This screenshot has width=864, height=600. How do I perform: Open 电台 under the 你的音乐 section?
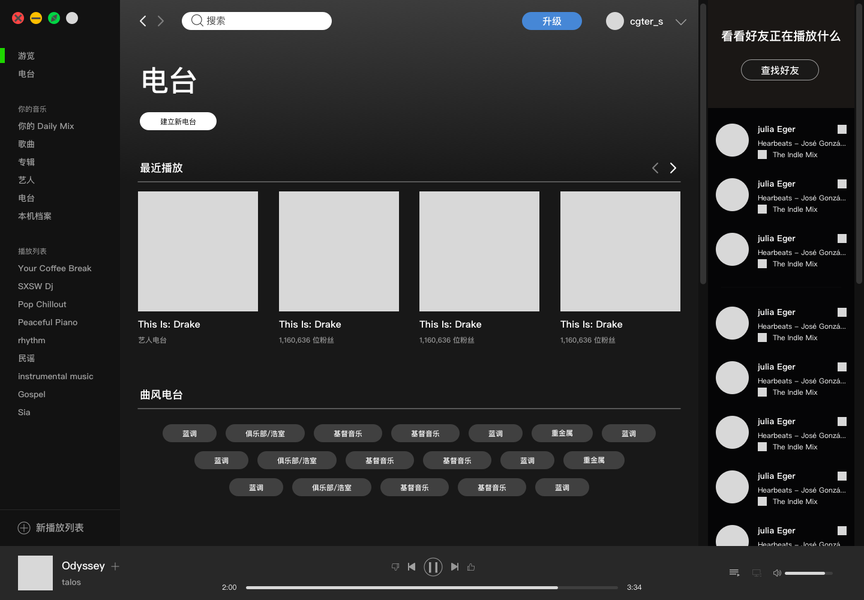(26, 198)
